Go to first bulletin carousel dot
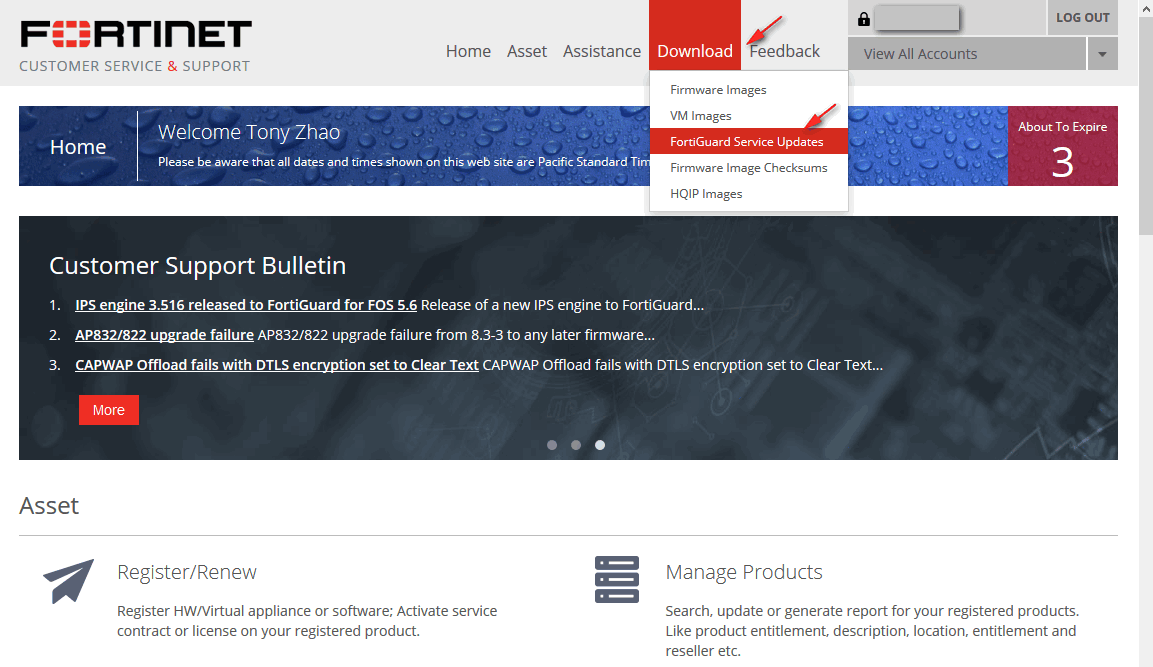1153x667 pixels. [x=552, y=445]
